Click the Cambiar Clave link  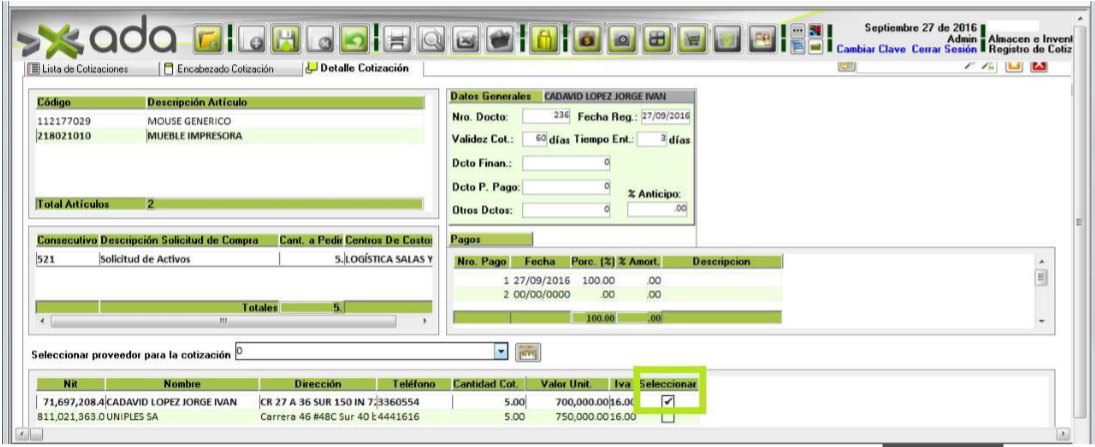click(871, 49)
